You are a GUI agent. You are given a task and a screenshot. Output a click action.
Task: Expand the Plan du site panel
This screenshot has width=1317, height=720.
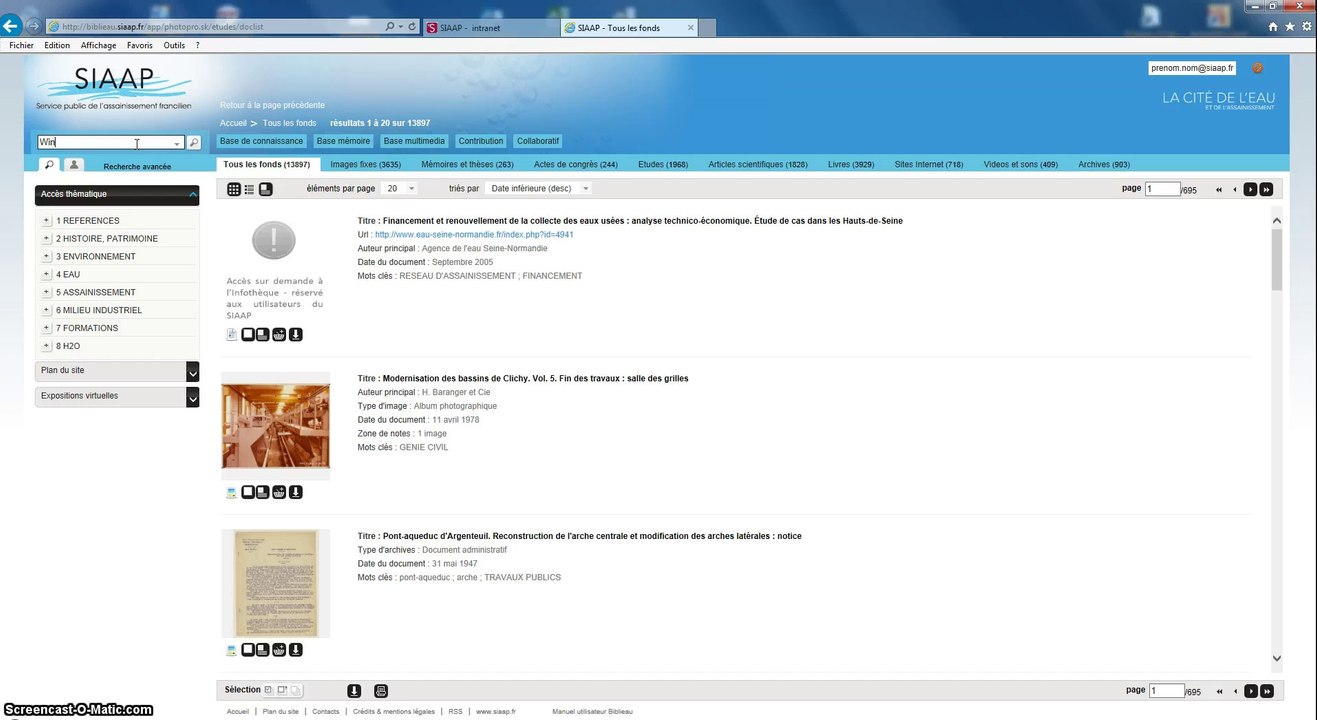193,372
